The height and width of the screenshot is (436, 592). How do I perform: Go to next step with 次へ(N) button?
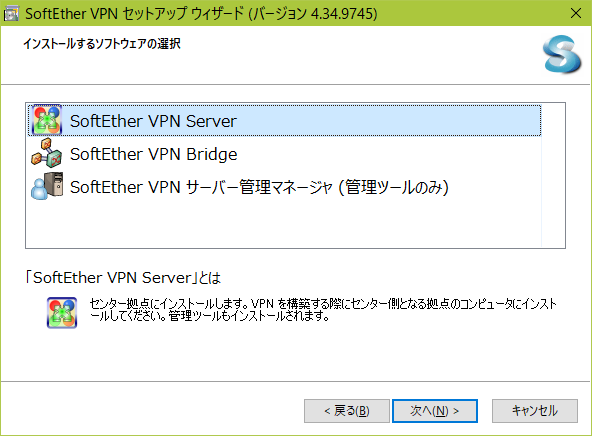(x=435, y=411)
